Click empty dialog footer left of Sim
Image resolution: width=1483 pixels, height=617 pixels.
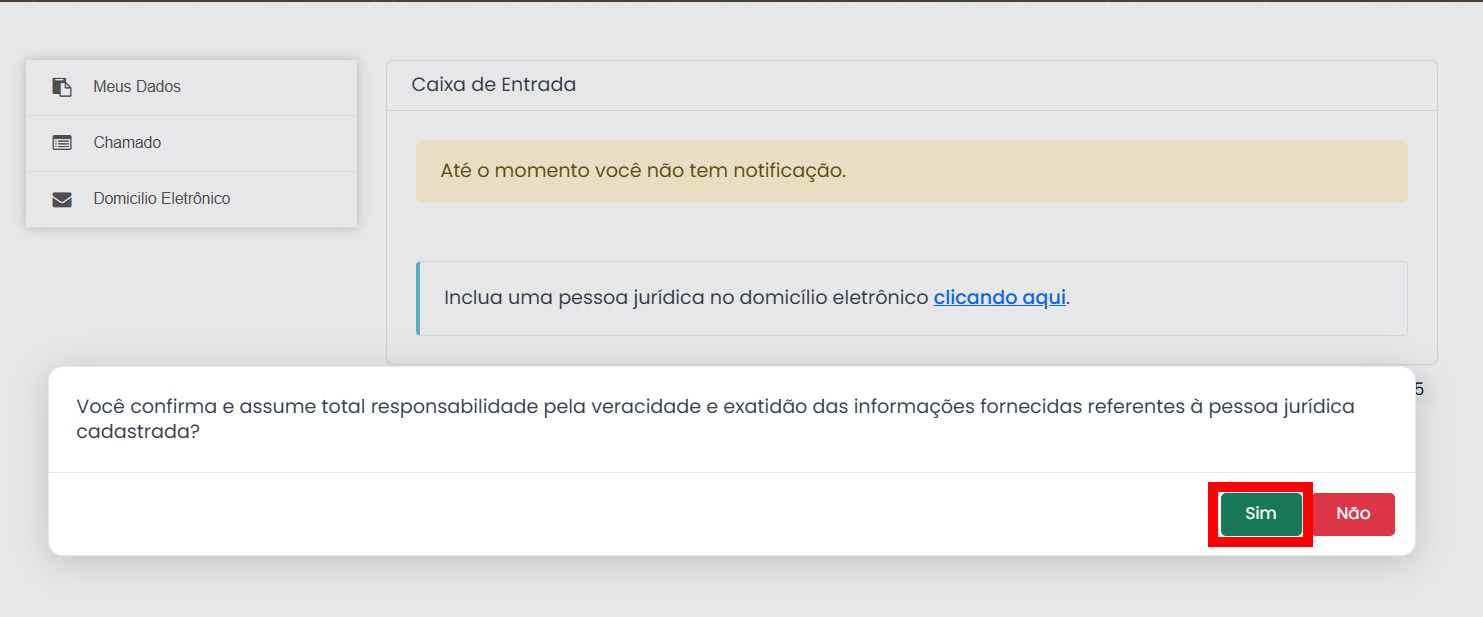pos(620,514)
